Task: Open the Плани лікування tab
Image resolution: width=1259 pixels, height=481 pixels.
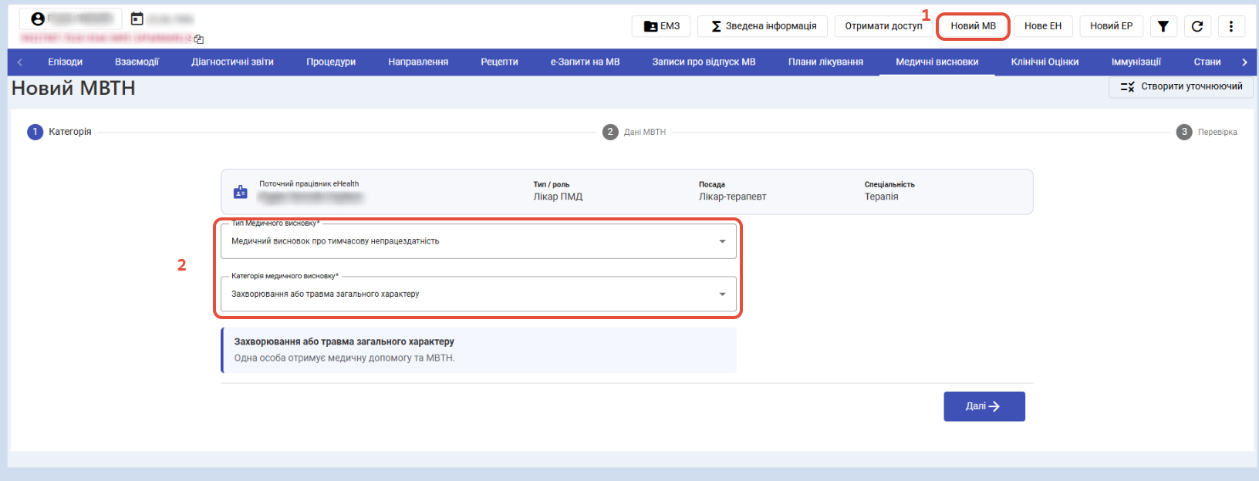Action: (x=825, y=62)
